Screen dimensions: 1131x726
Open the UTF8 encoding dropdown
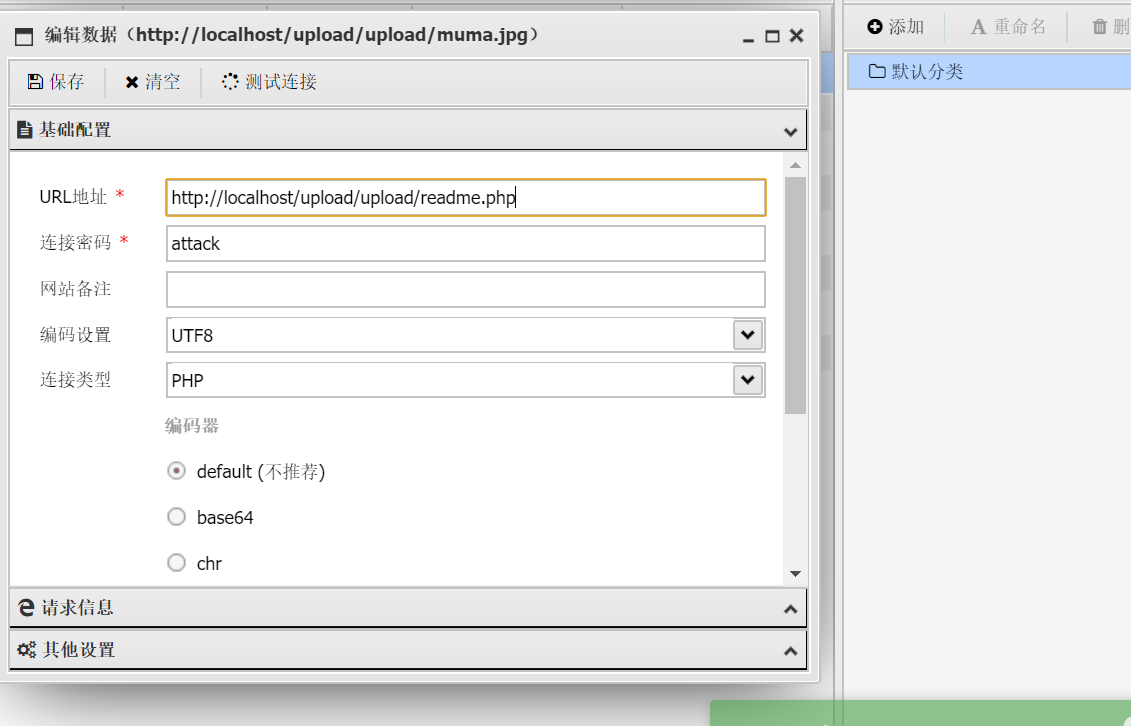coord(748,335)
